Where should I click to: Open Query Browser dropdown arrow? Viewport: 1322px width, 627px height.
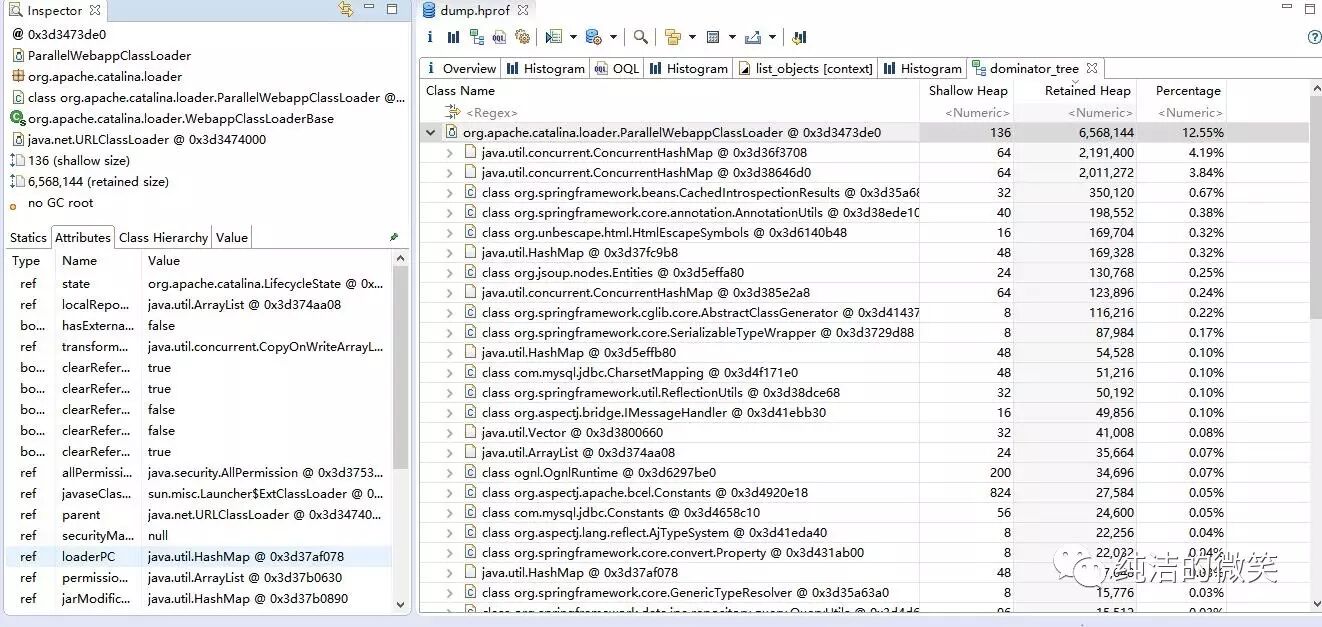point(613,38)
